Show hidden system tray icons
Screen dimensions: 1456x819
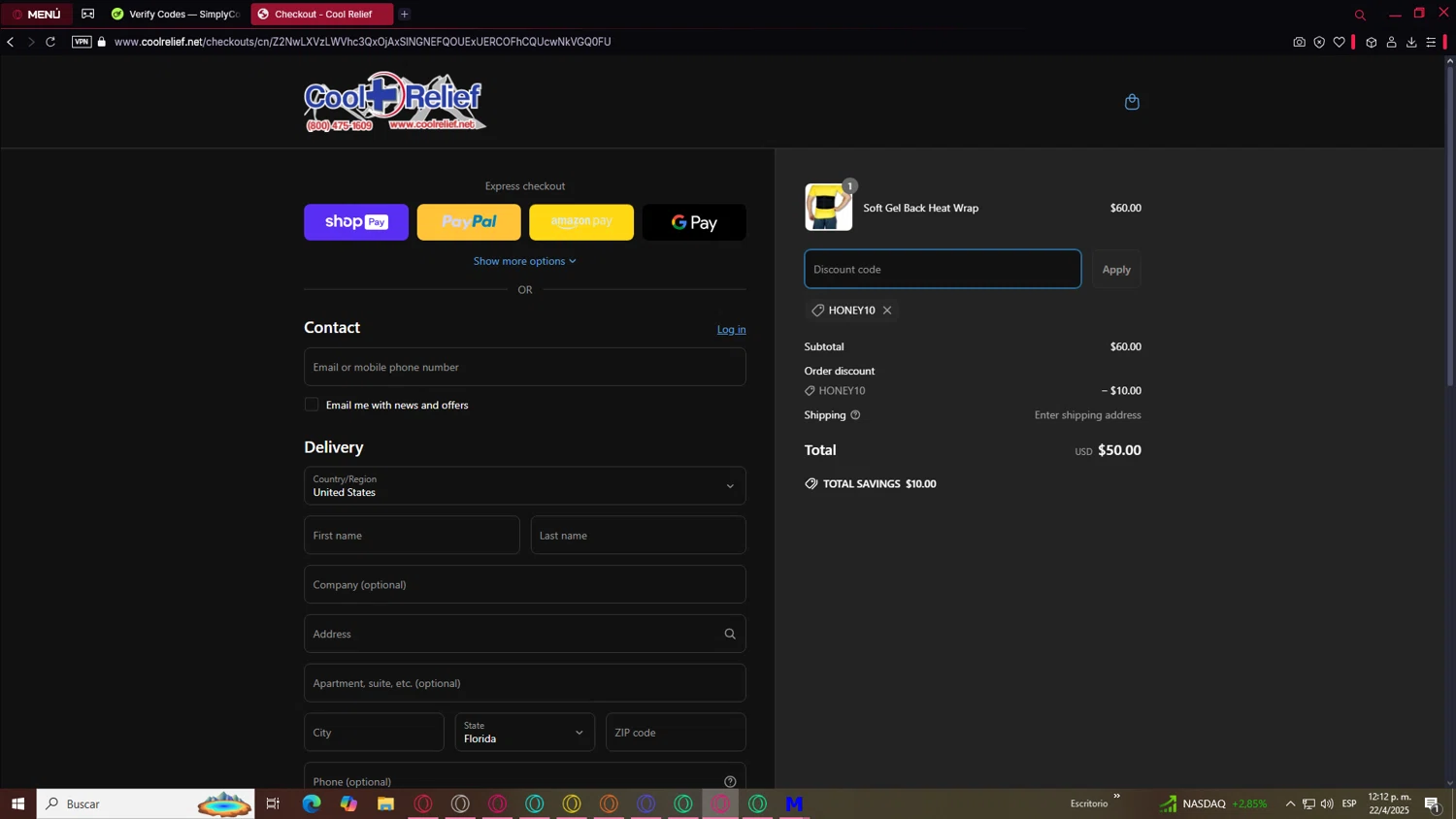point(1290,803)
